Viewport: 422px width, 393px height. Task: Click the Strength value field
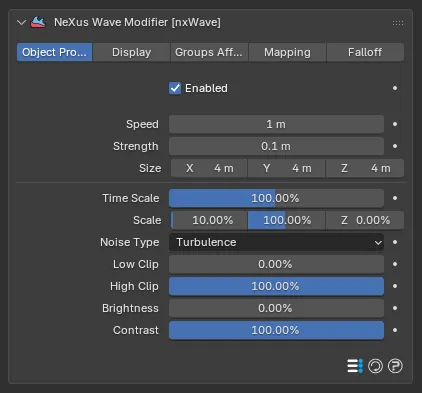(276, 146)
